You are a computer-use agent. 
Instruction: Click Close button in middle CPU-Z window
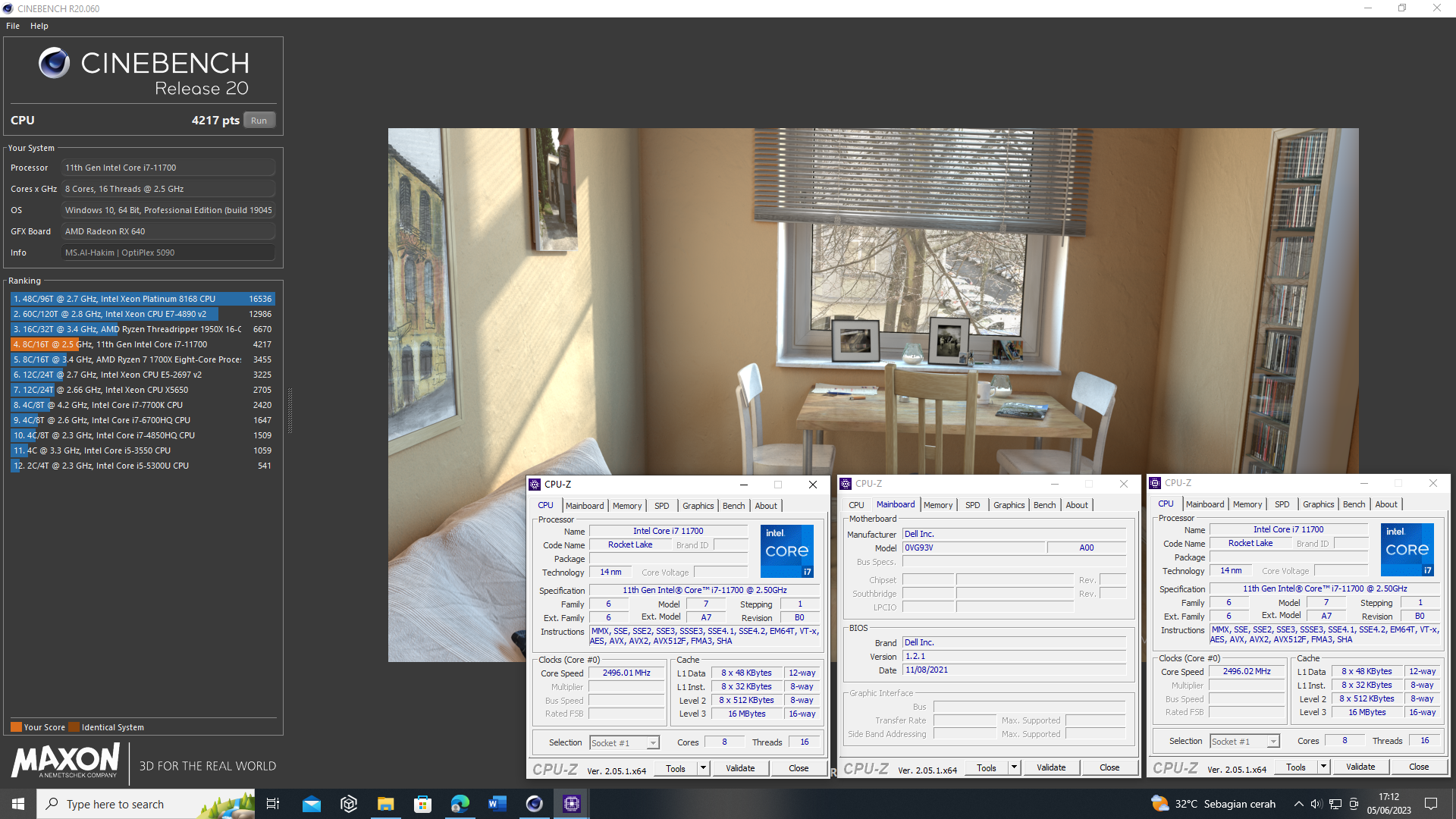[1109, 767]
